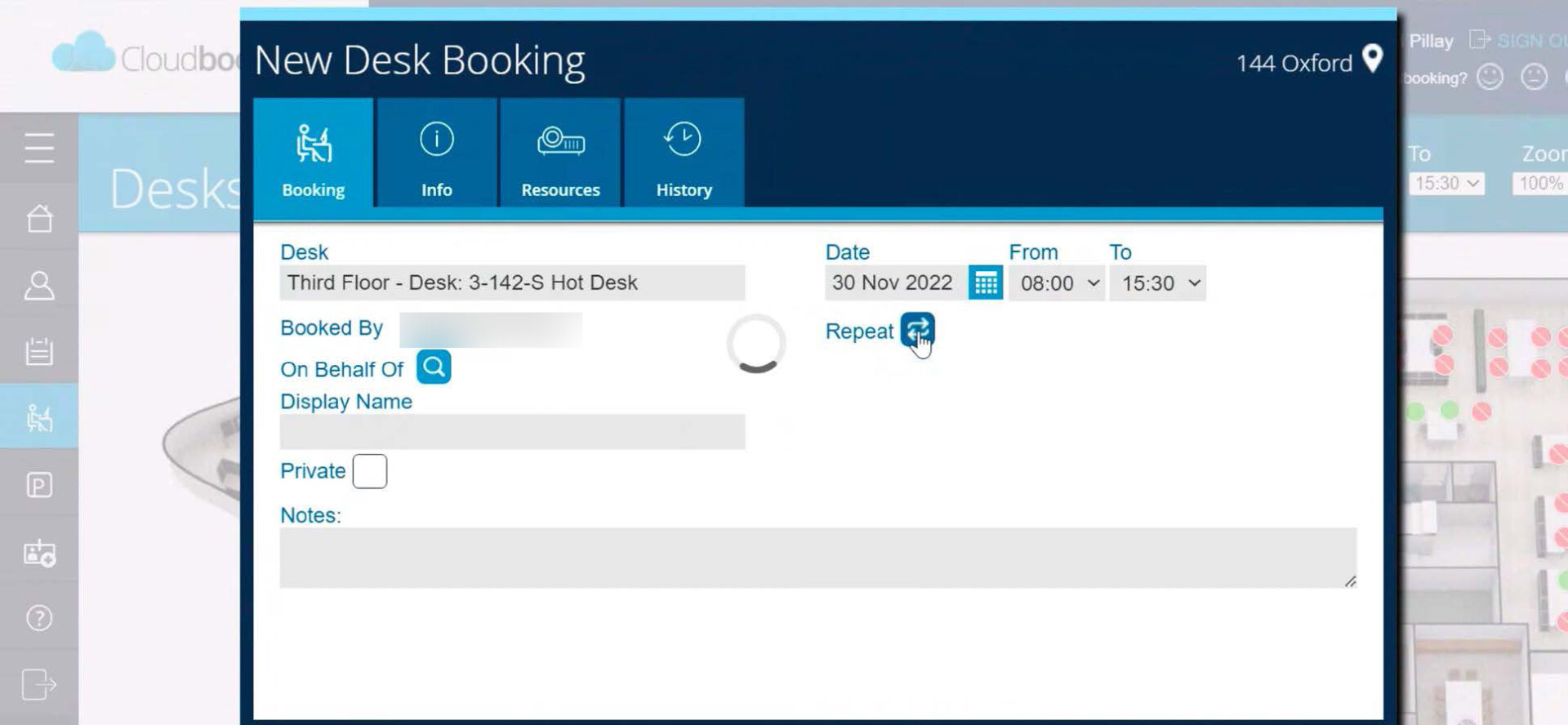Click the Desk name field
The height and width of the screenshot is (725, 1568).
coord(512,283)
